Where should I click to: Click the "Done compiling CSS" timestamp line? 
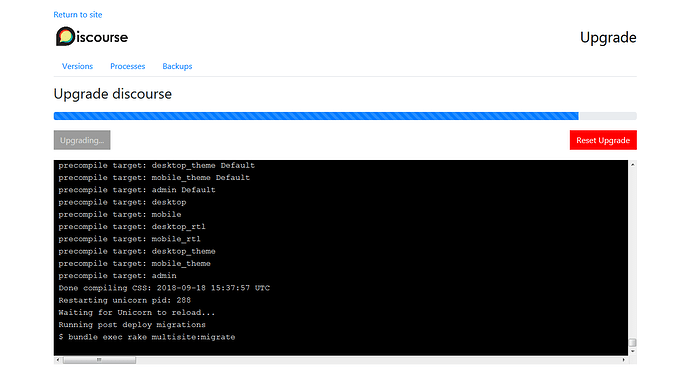(x=164, y=288)
